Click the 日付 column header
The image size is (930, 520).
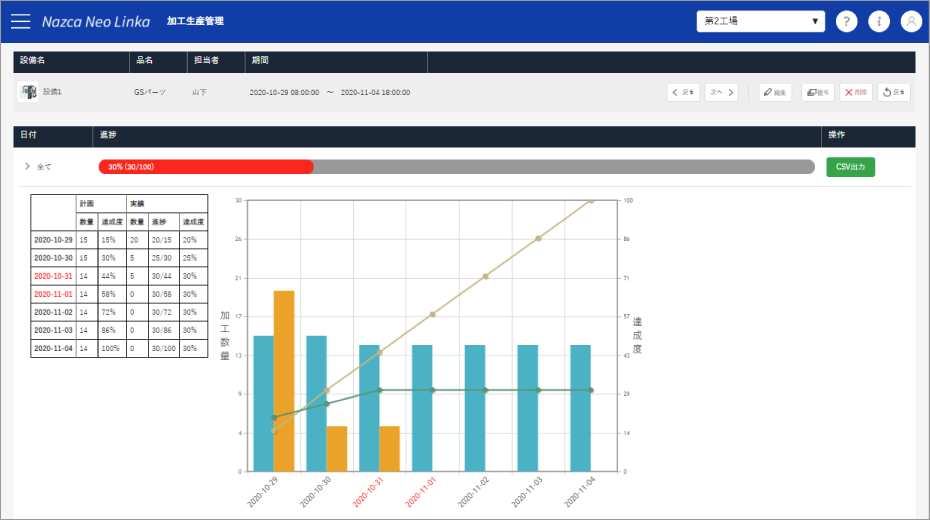point(29,134)
